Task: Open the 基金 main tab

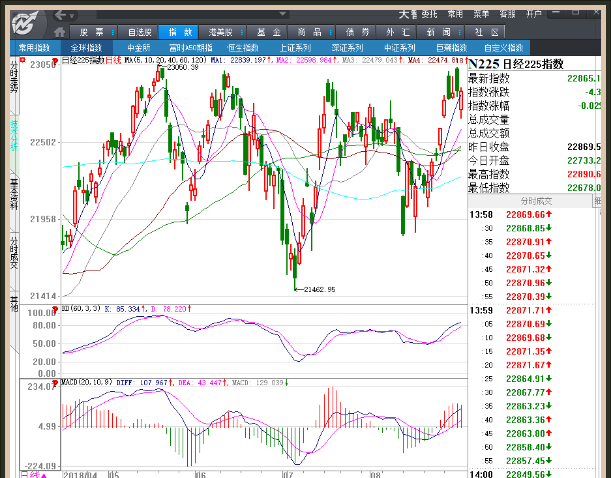Action: click(x=268, y=32)
